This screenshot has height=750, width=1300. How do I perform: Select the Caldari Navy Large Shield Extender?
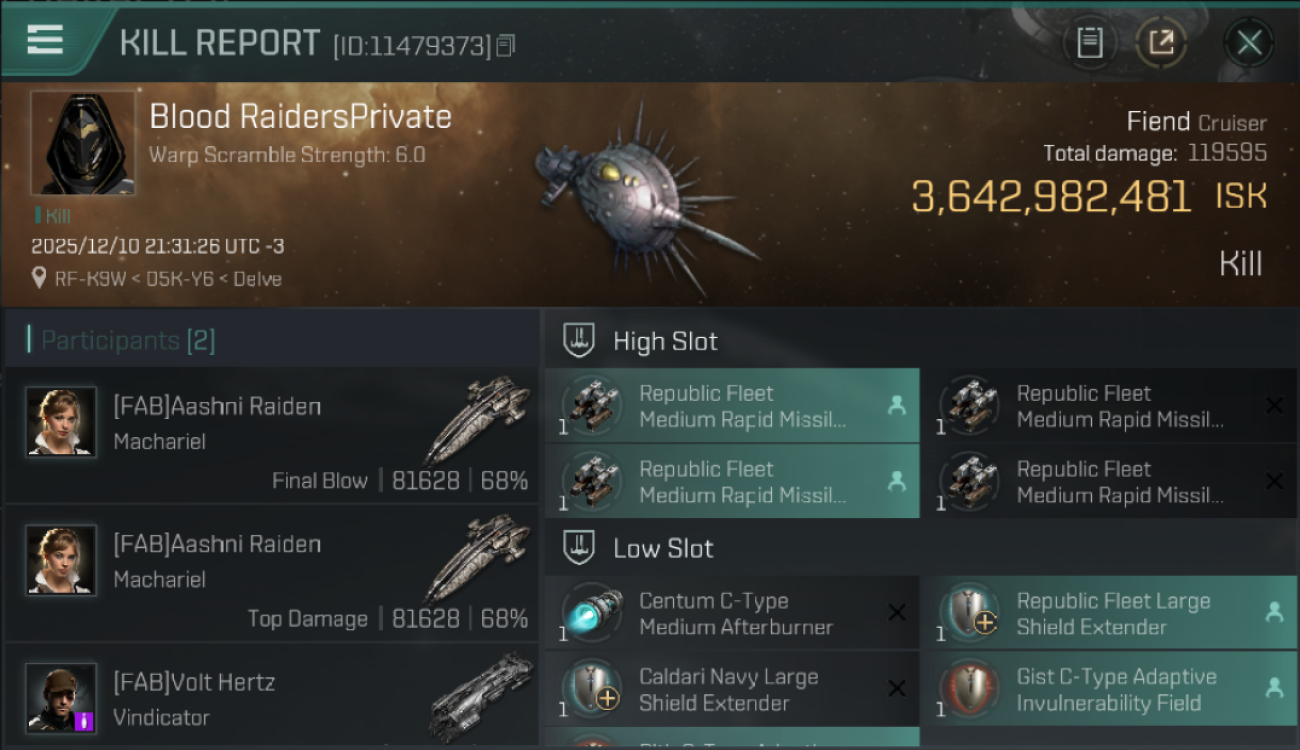tap(730, 689)
